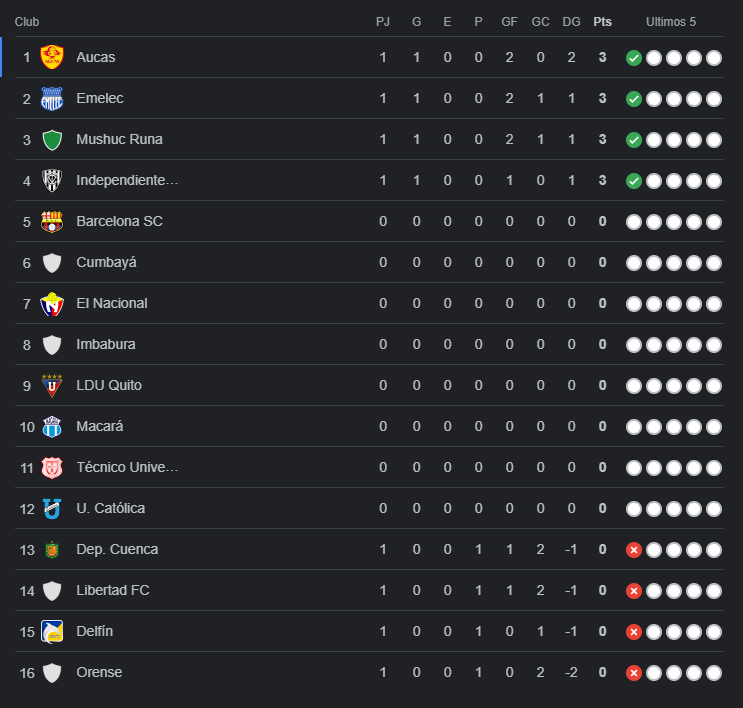Click the Macará crest icon

coord(52,427)
